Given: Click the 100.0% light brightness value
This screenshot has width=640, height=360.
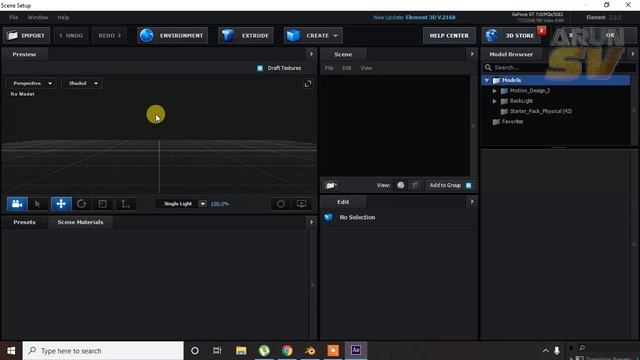Looking at the screenshot, I should coord(220,204).
